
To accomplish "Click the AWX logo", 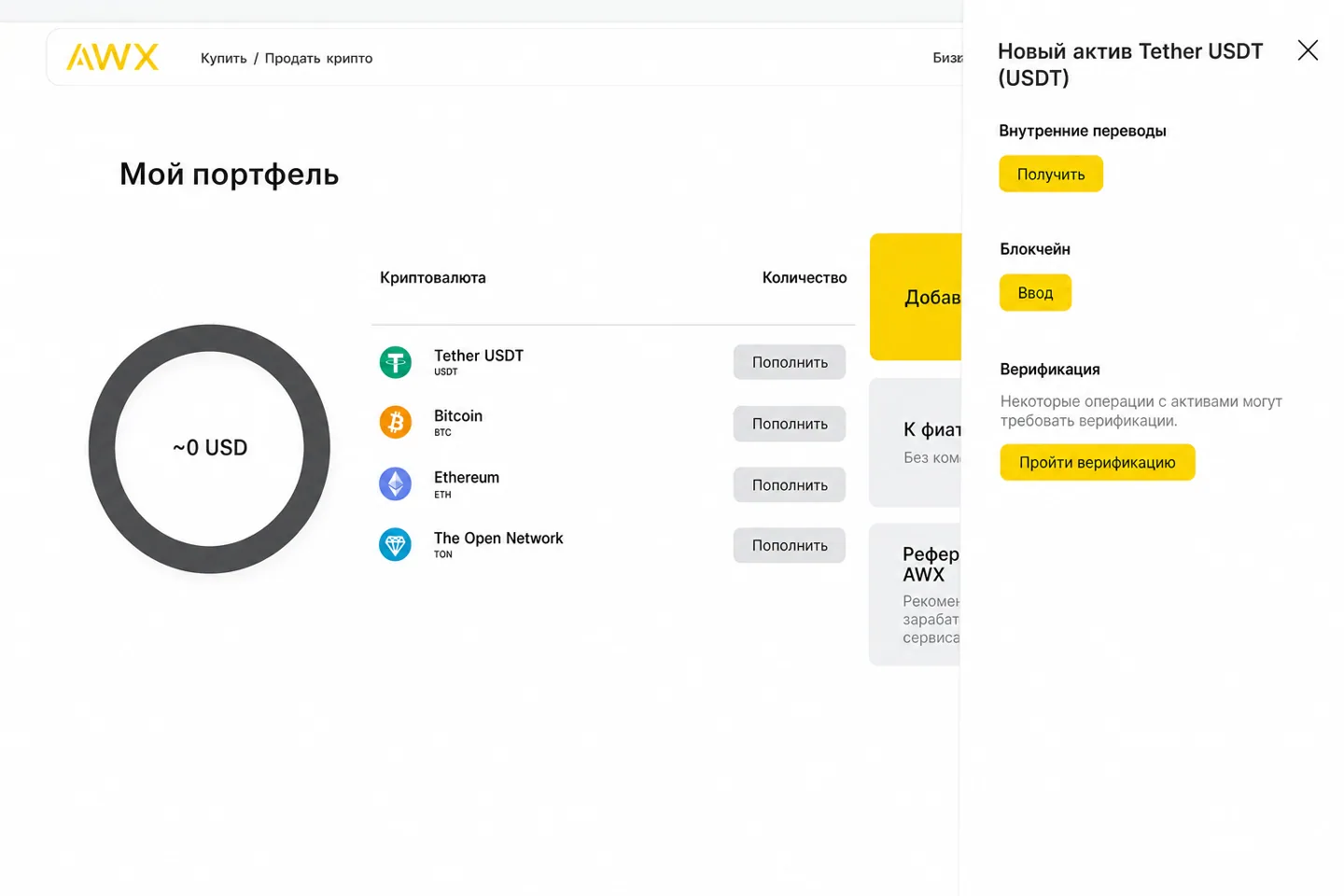I will [112, 58].
